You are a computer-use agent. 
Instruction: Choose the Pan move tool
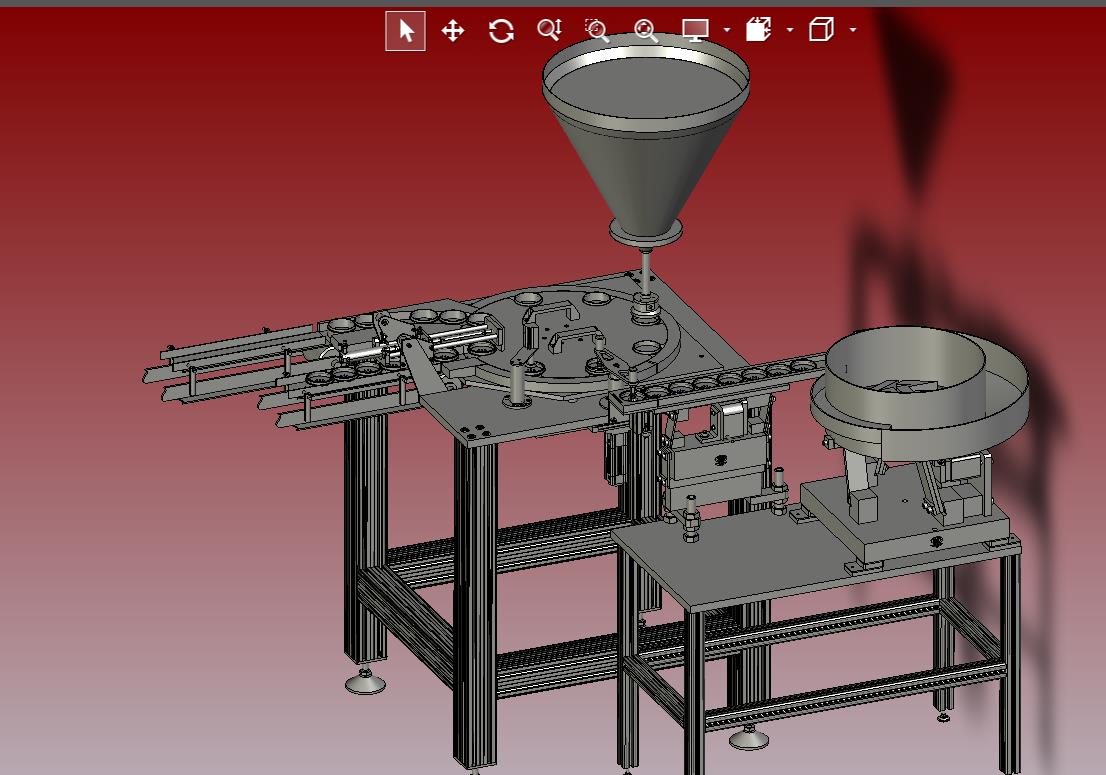(453, 31)
